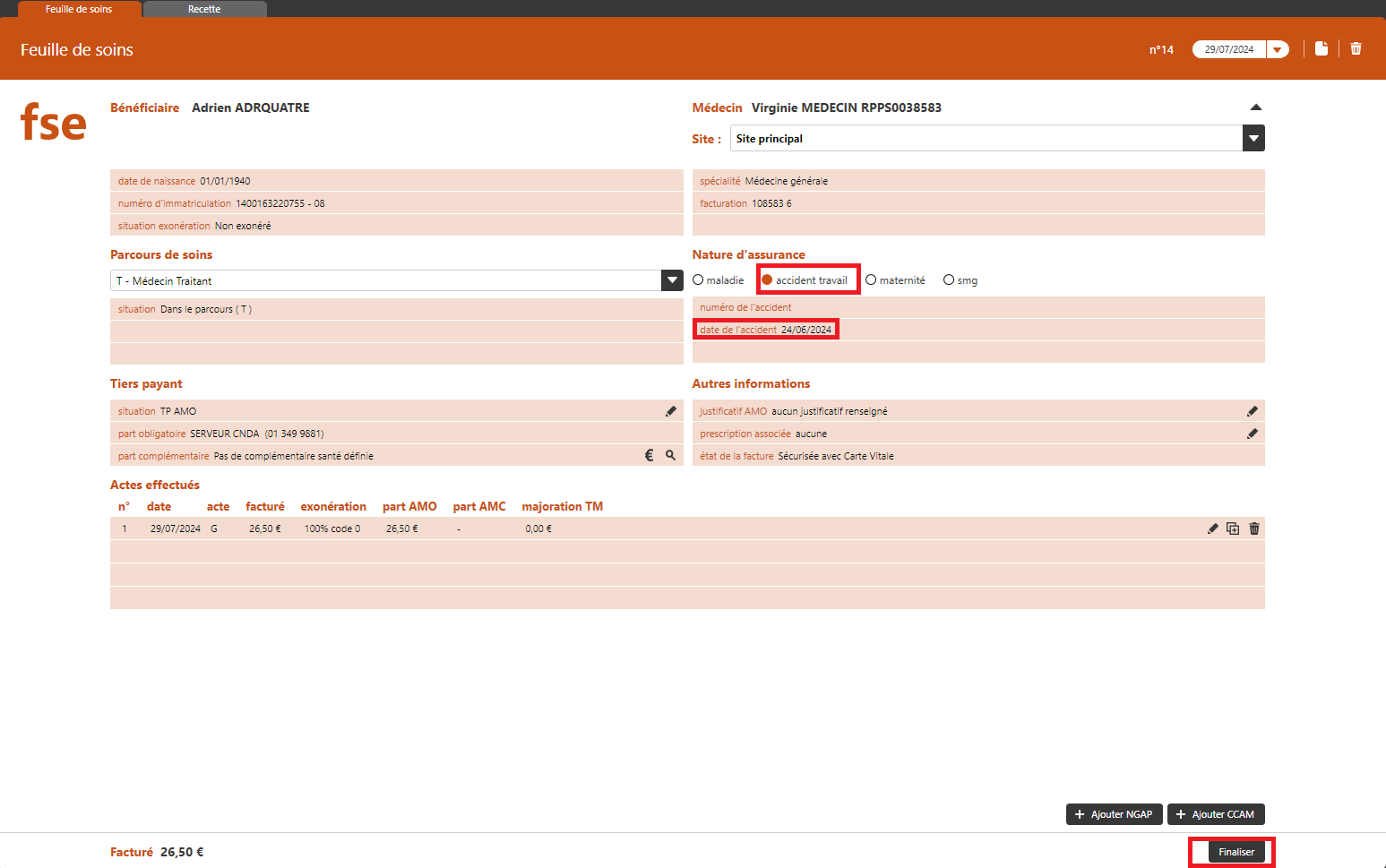Open the date picker dropdown 29/07/2024

(1277, 49)
